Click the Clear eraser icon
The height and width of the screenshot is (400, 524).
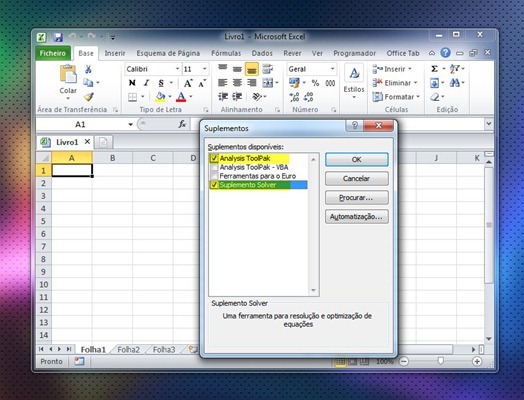[435, 97]
